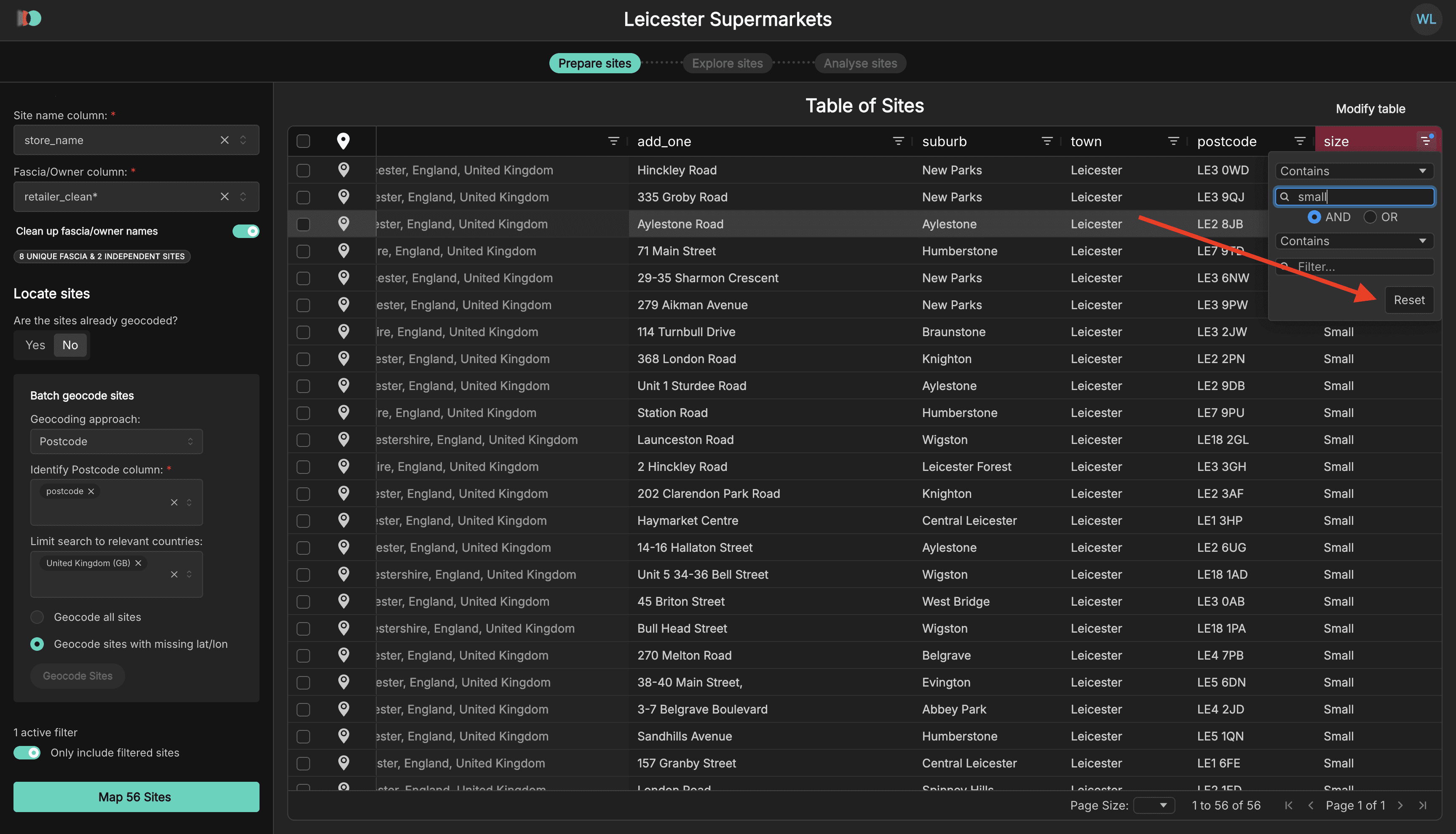Clear all relevant countries selections

pos(174,574)
